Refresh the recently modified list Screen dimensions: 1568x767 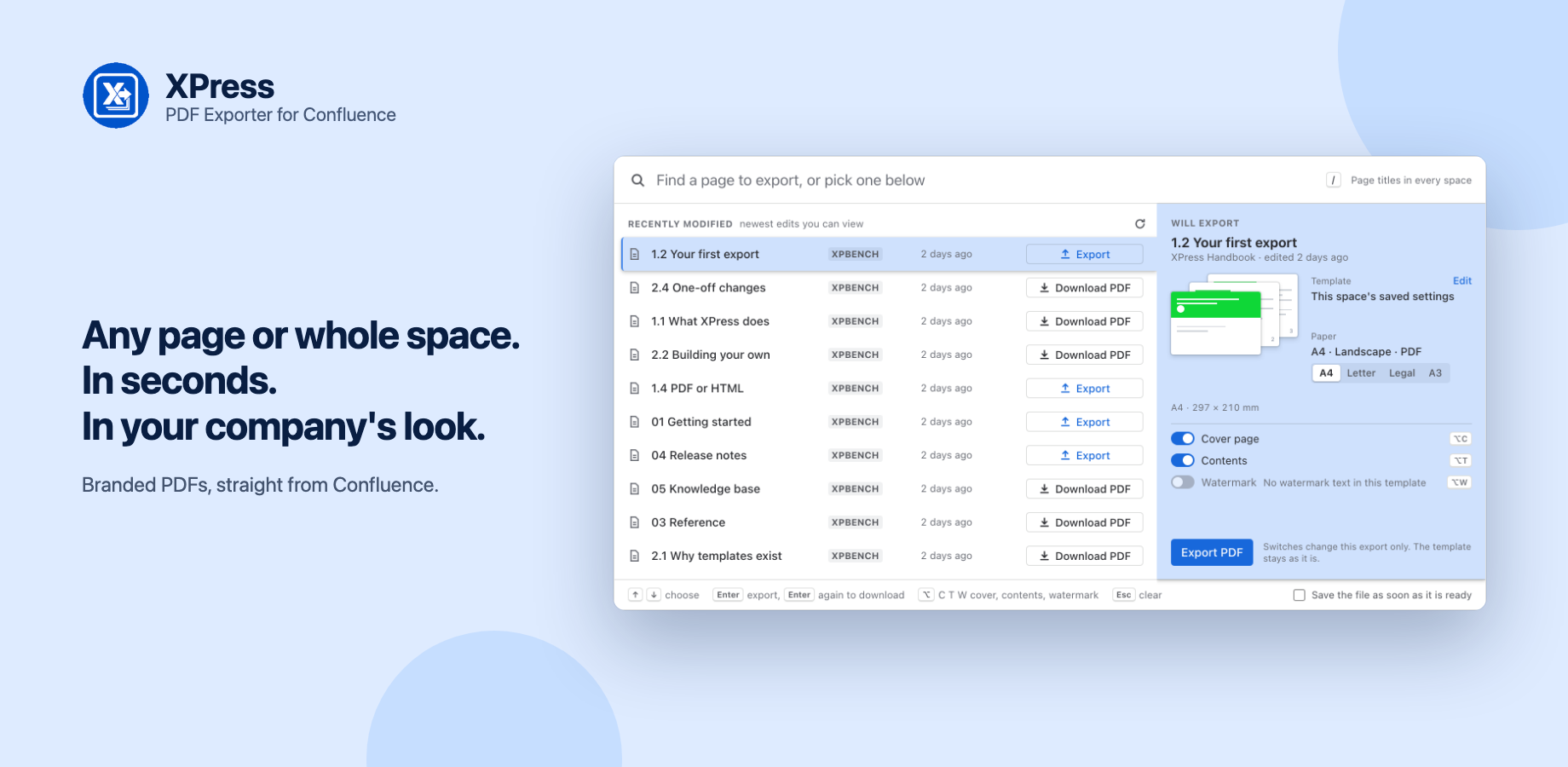(x=1140, y=224)
